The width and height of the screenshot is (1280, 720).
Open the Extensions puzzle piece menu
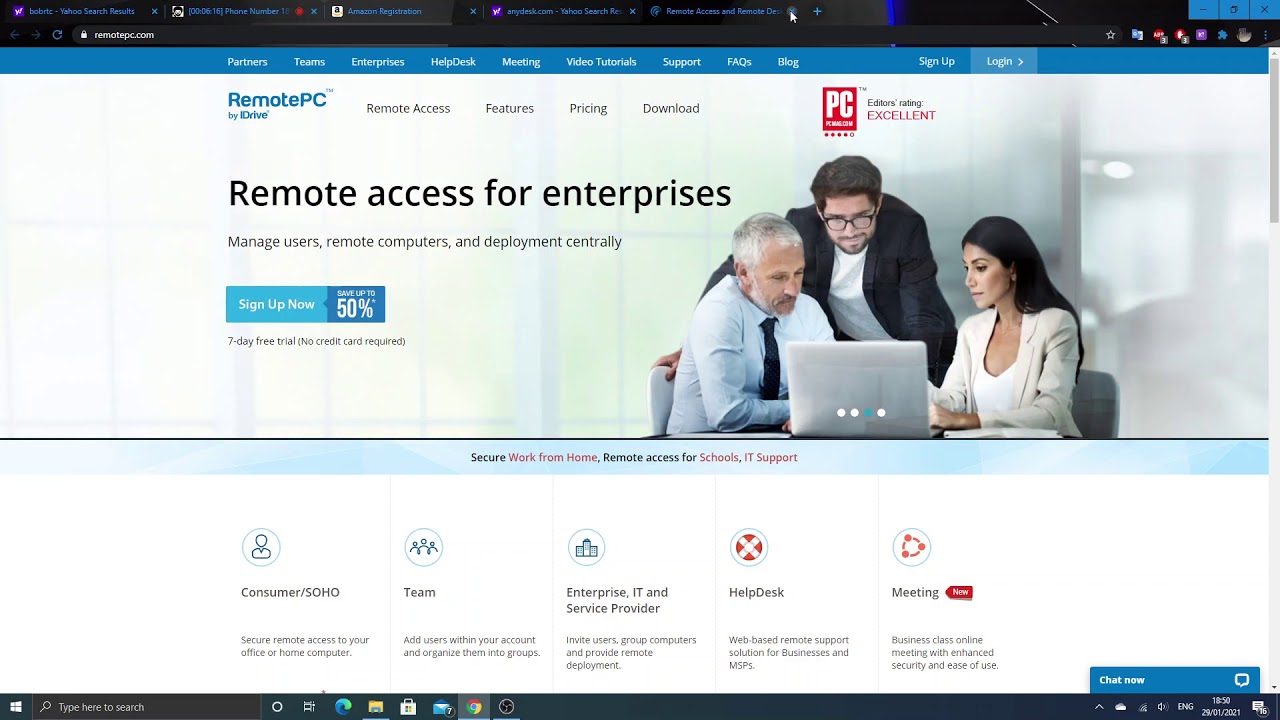point(1222,35)
